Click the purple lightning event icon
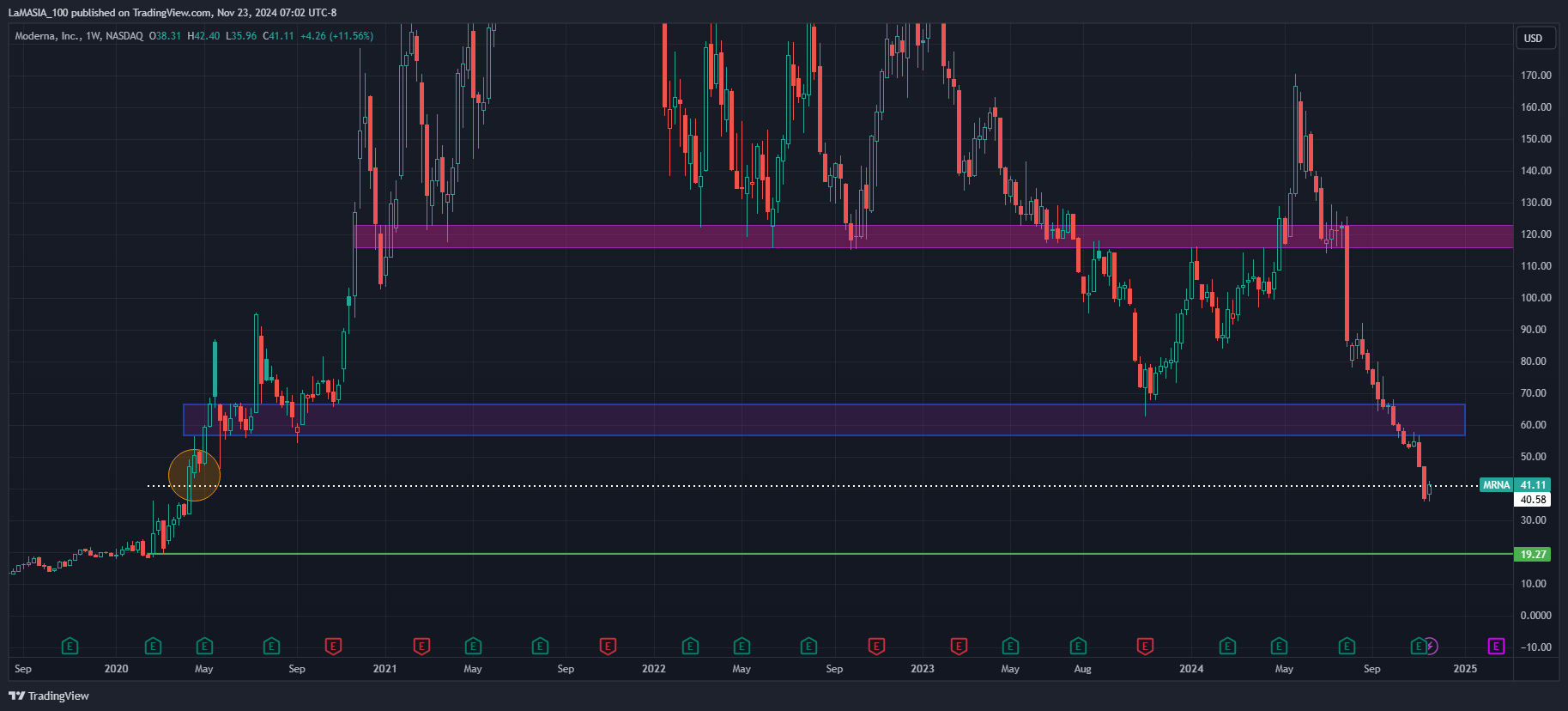The image size is (1568, 711). tap(1432, 646)
